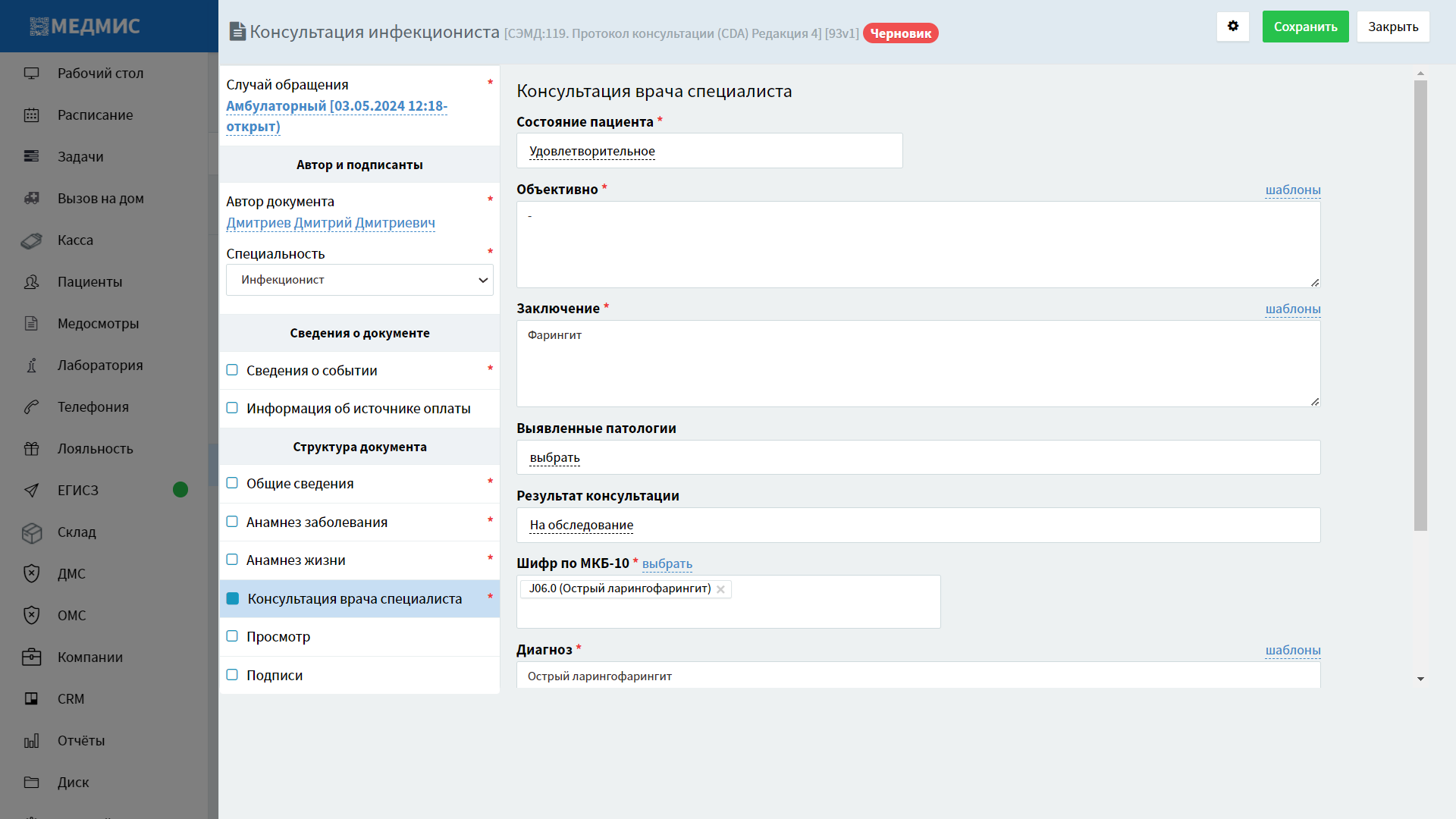Open Состояние пациента selector Удовлетворительное
The width and height of the screenshot is (1456, 819).
coord(591,151)
